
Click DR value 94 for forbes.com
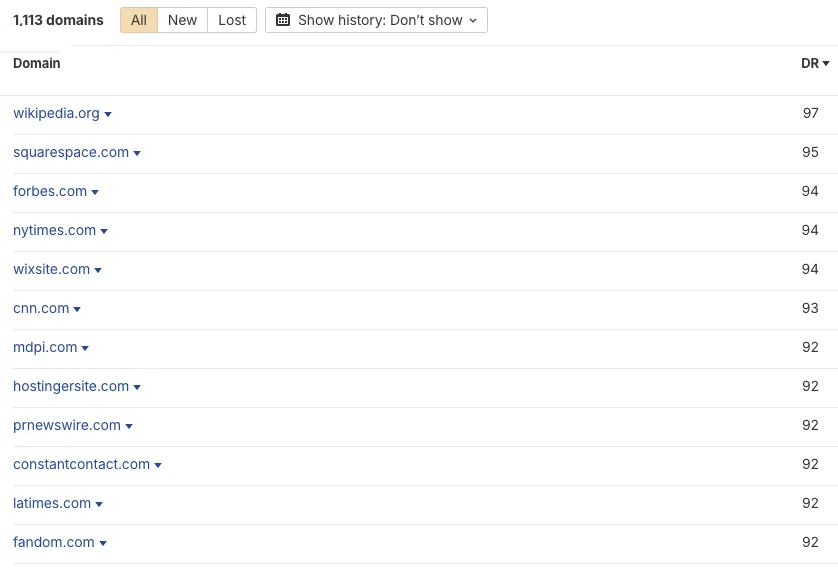(x=810, y=191)
